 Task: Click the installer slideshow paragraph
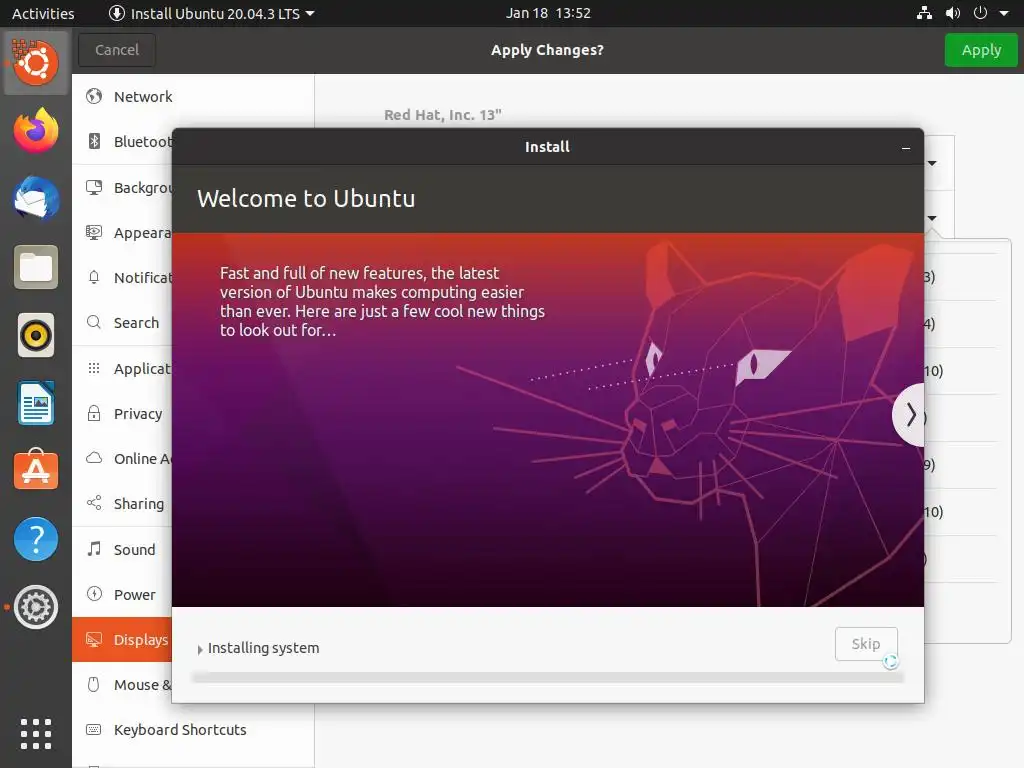click(x=382, y=301)
